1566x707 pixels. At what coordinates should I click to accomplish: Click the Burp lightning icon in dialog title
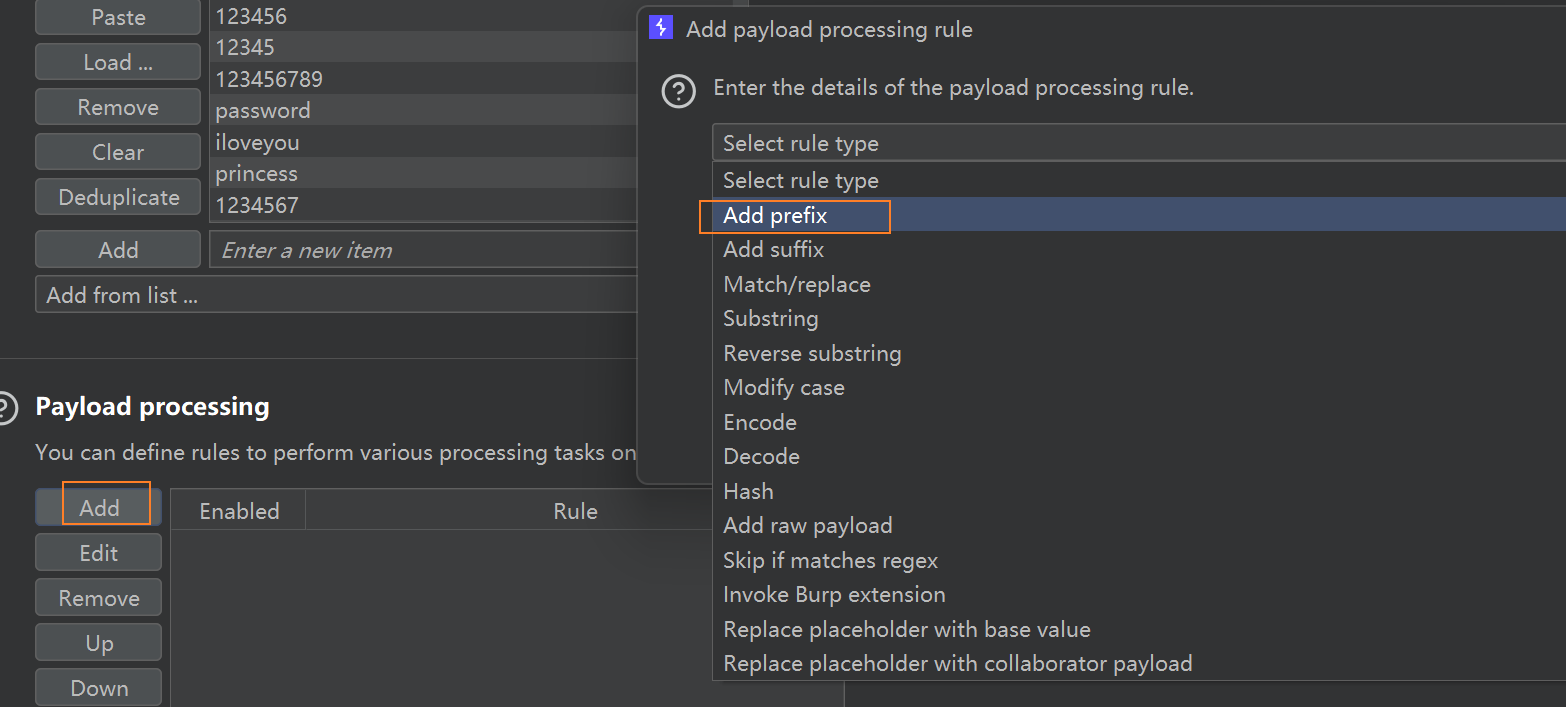point(661,28)
